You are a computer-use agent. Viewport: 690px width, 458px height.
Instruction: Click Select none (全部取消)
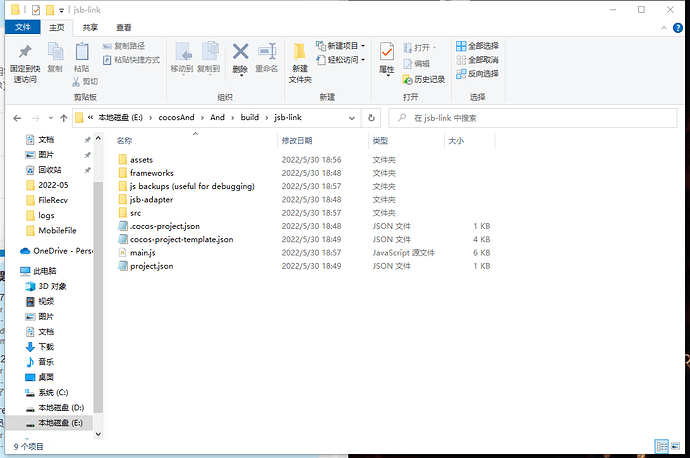pos(477,60)
